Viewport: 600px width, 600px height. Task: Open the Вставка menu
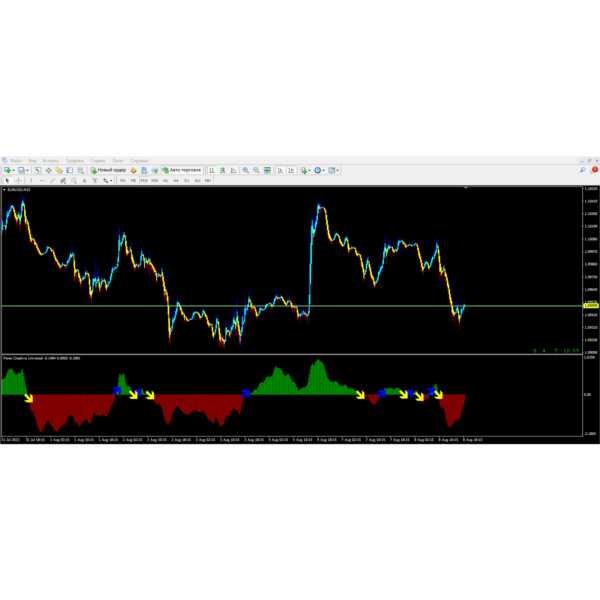(51, 161)
